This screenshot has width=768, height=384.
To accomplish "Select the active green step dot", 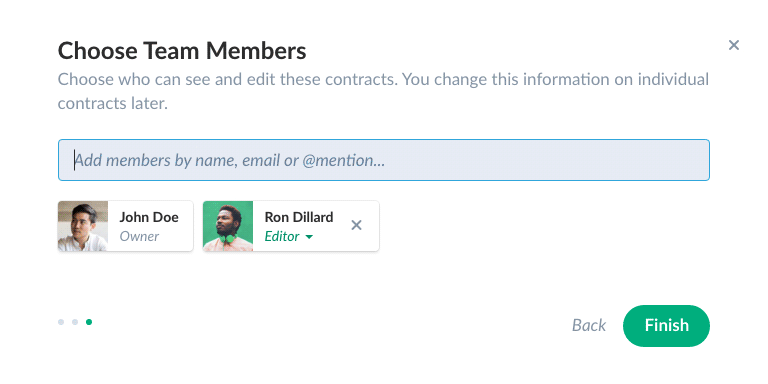I will [x=89, y=322].
